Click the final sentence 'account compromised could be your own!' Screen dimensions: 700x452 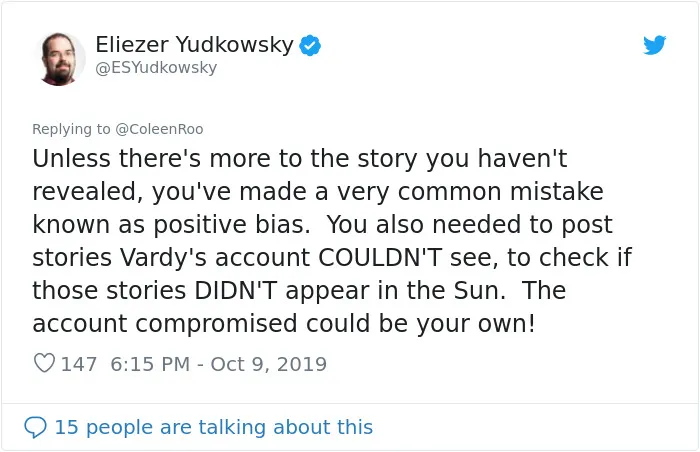[x=283, y=323]
